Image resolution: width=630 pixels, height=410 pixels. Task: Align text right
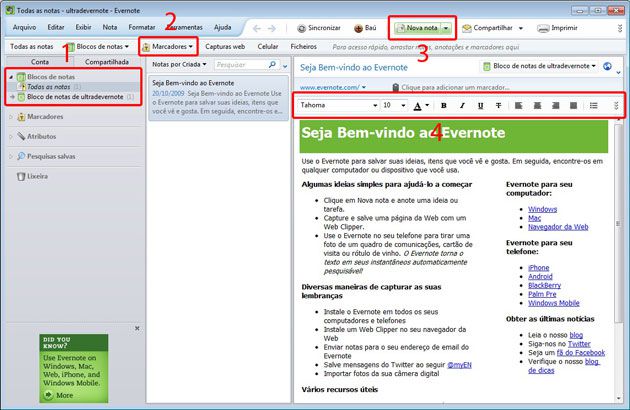[x=555, y=105]
